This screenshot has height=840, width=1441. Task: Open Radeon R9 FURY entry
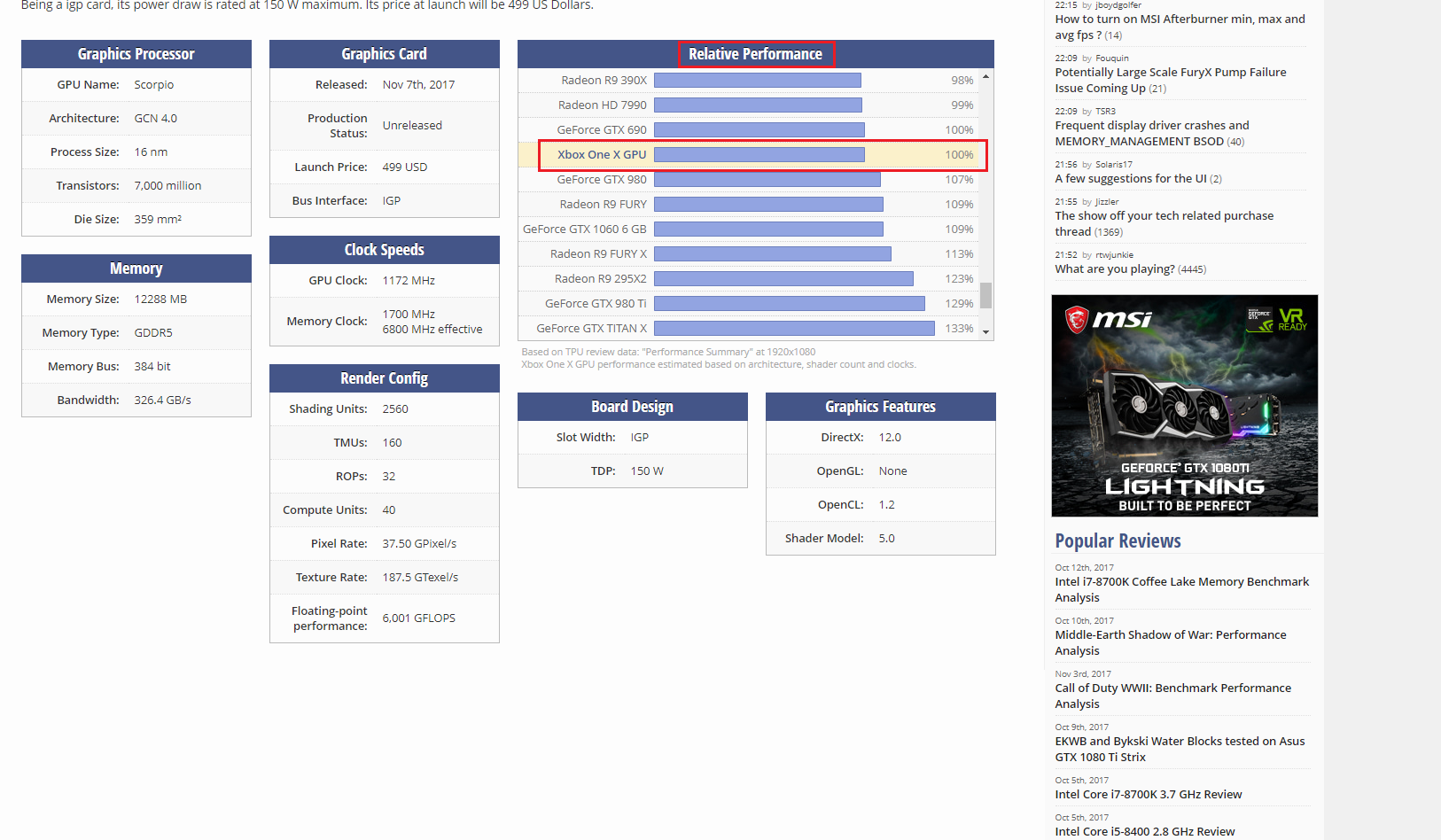(749, 204)
